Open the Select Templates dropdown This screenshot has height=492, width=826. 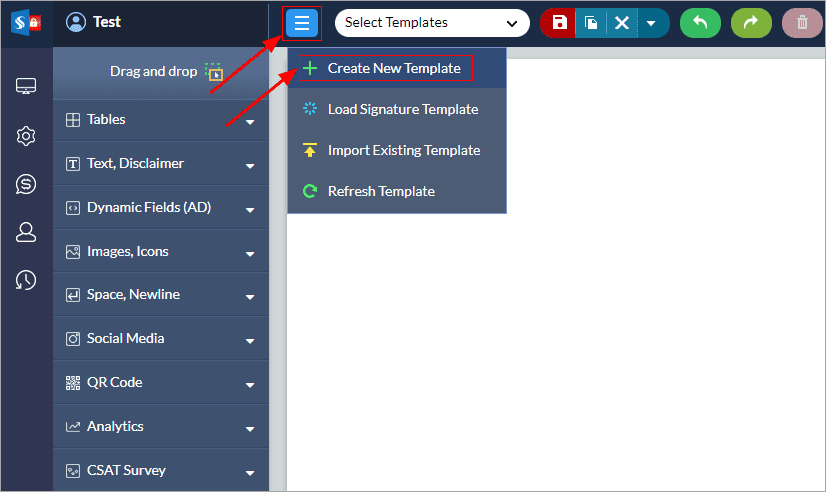[432, 23]
